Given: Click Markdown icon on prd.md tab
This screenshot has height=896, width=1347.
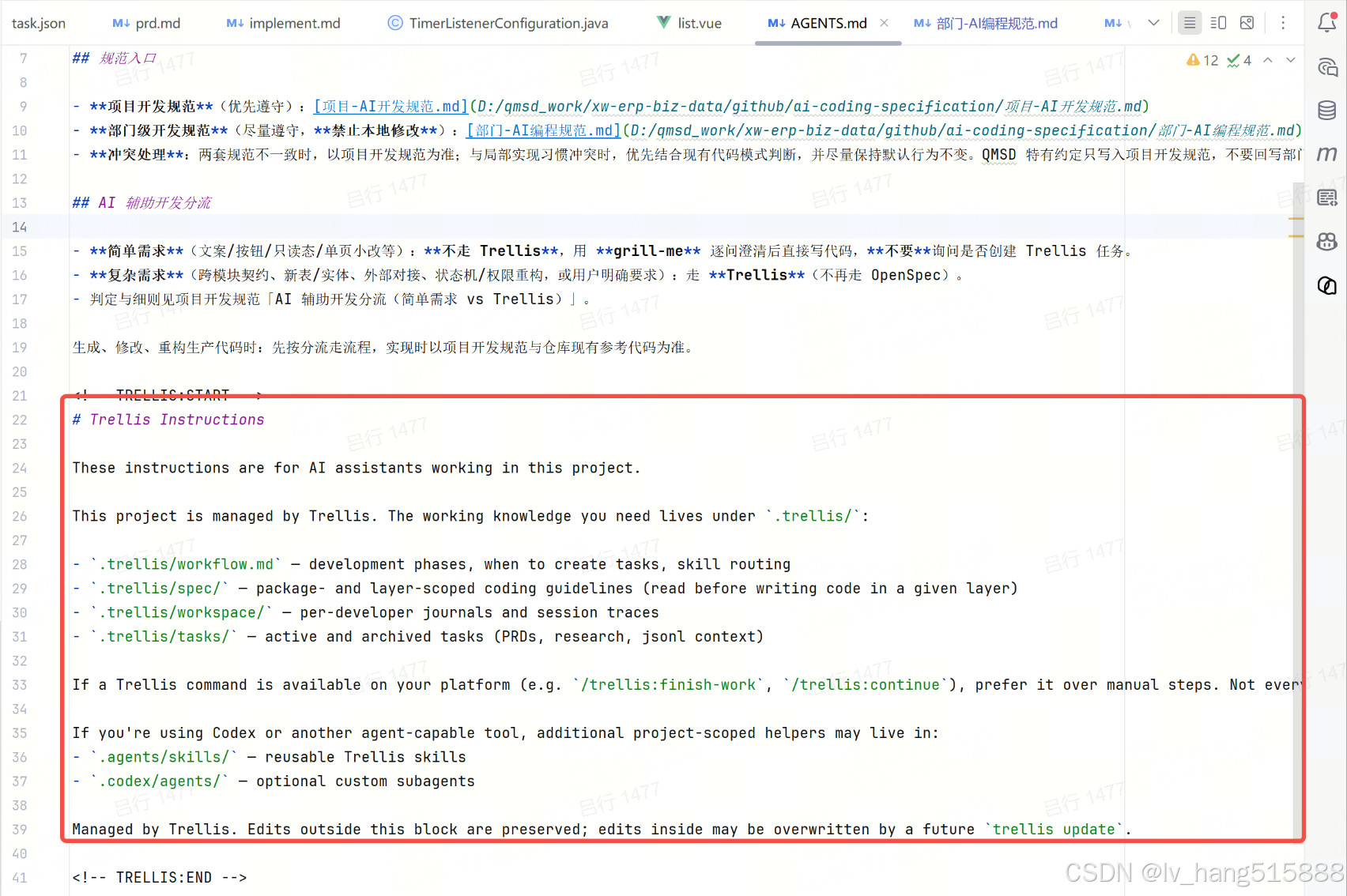Looking at the screenshot, I should click(x=121, y=23).
